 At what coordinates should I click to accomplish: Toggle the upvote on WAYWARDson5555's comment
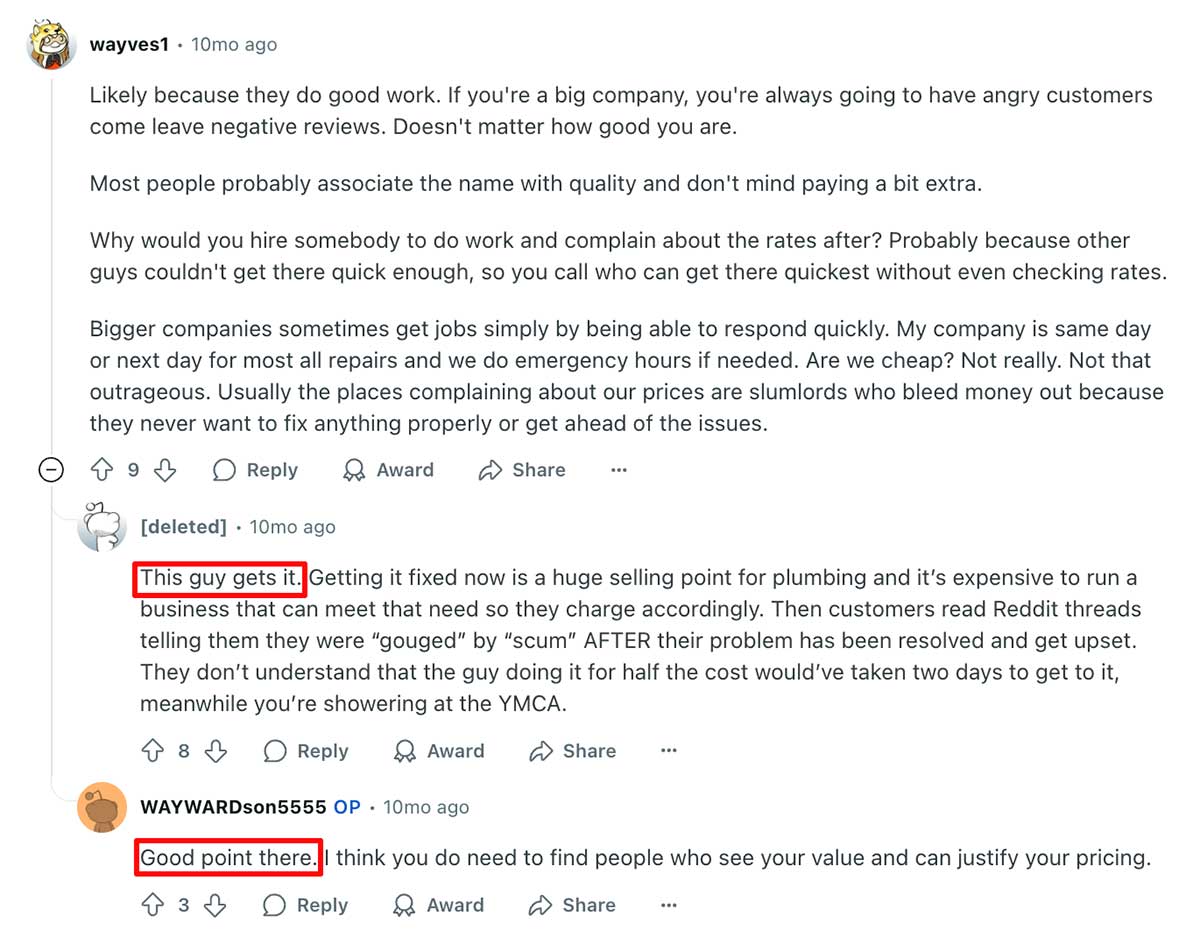(153, 905)
